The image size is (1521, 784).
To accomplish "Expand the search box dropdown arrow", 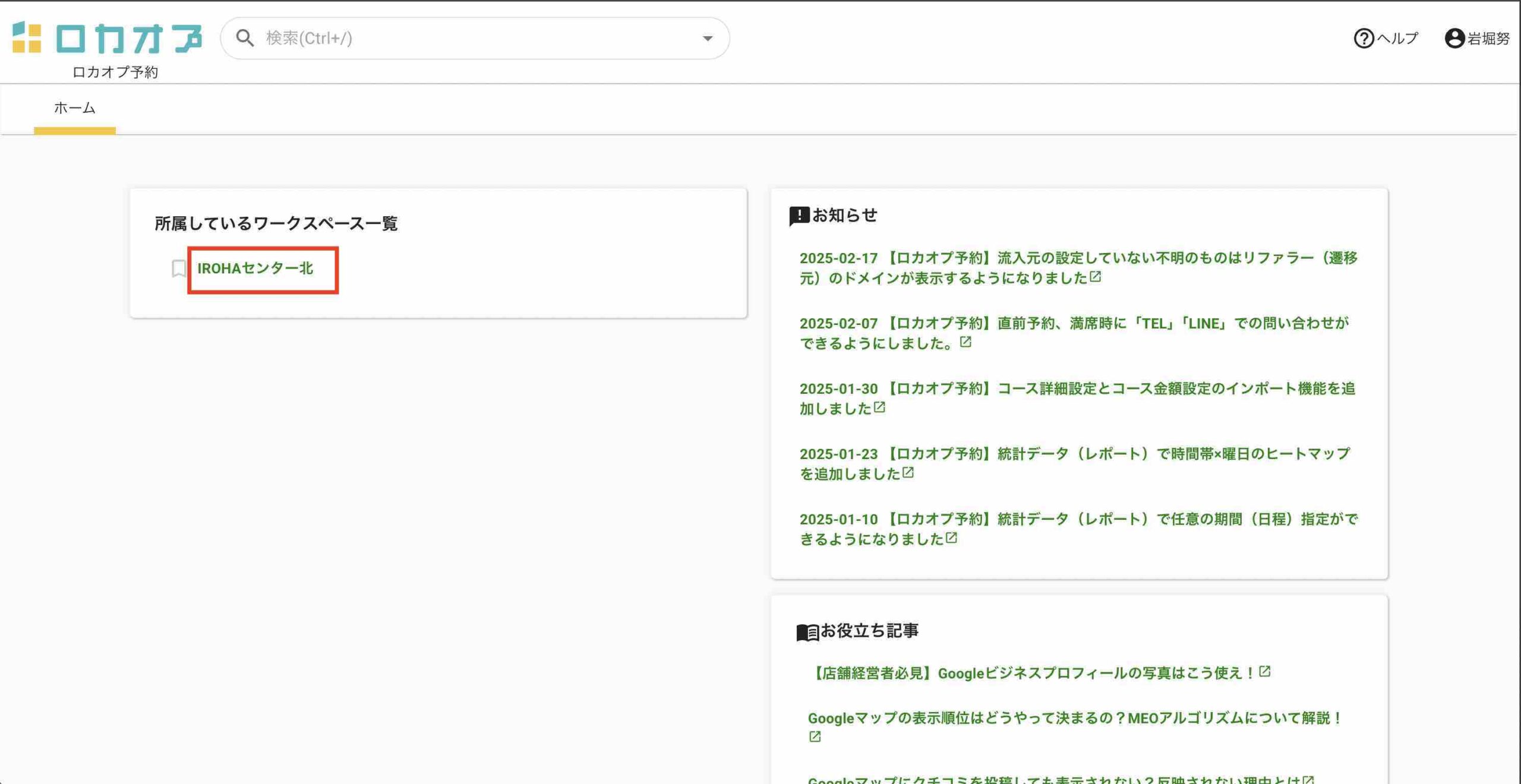I will pos(707,39).
